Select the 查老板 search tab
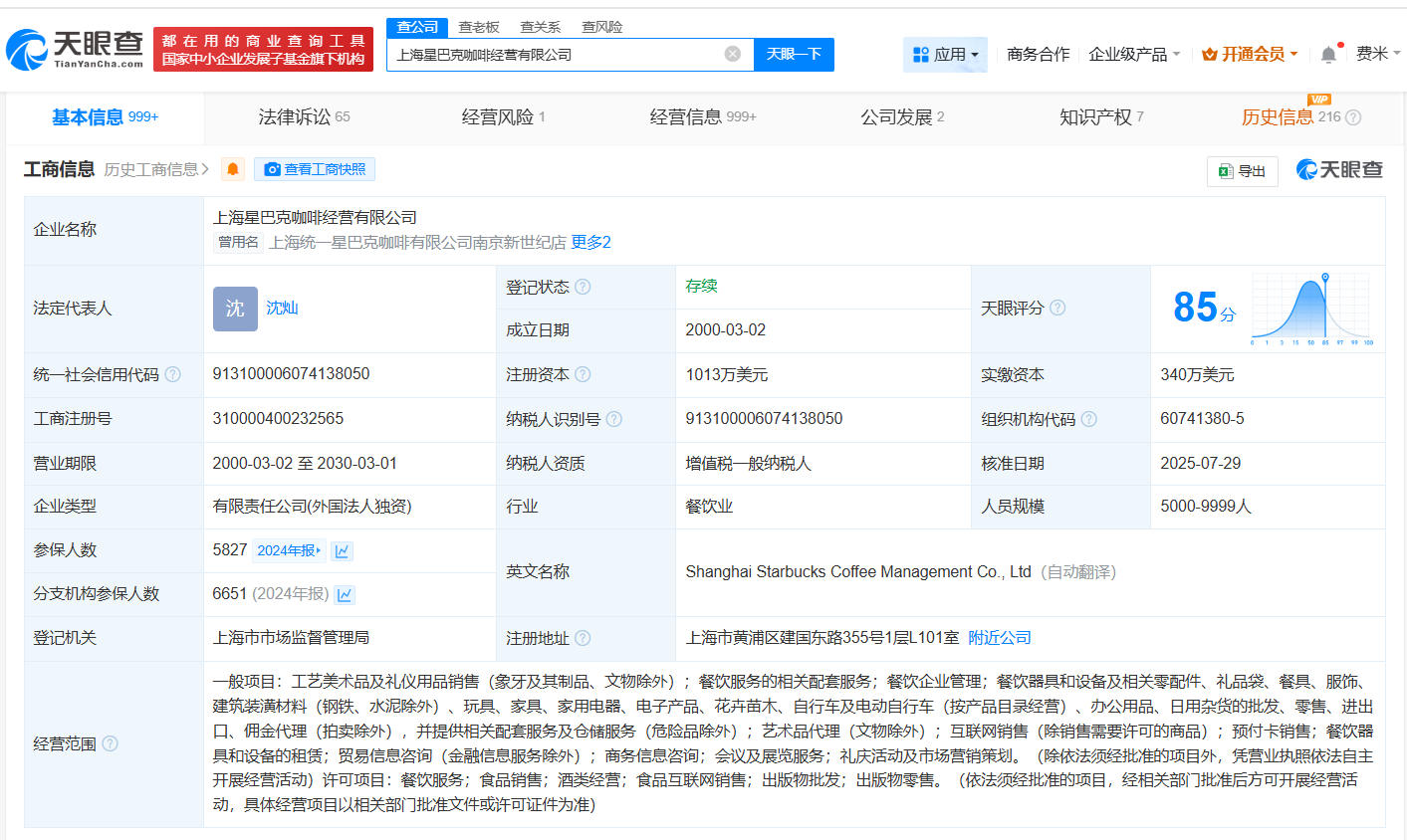Screen dimensions: 1407x840 point(478,27)
